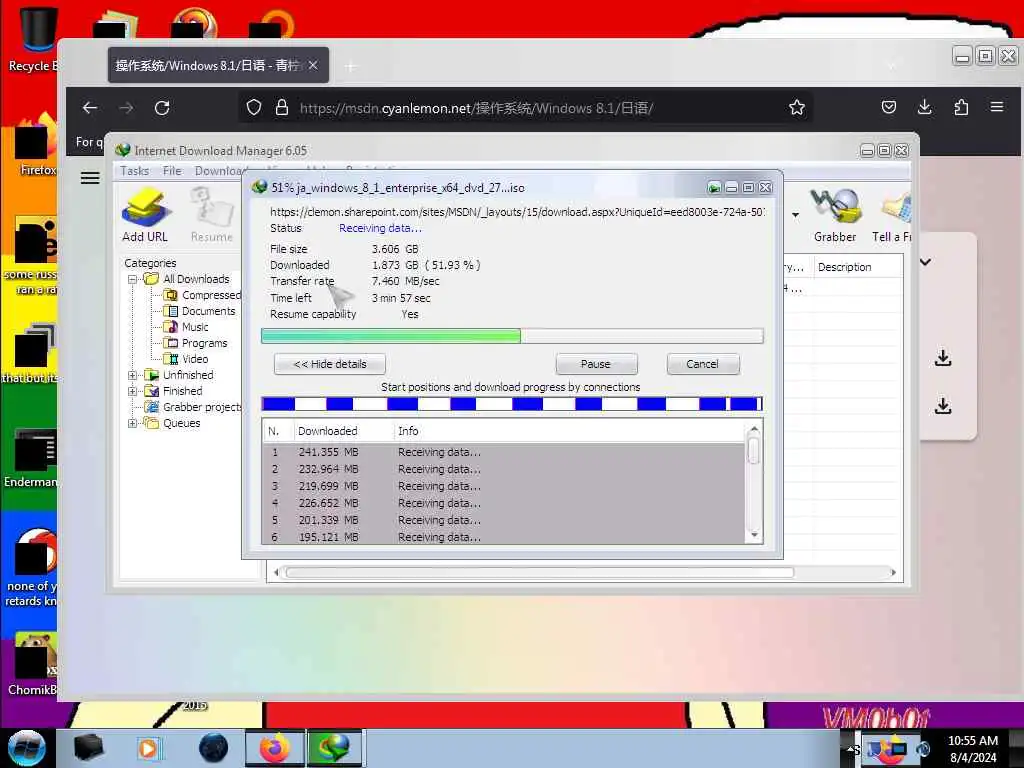This screenshot has width=1024, height=768.
Task: Click Firefox back arrow button
Action: click(90, 108)
